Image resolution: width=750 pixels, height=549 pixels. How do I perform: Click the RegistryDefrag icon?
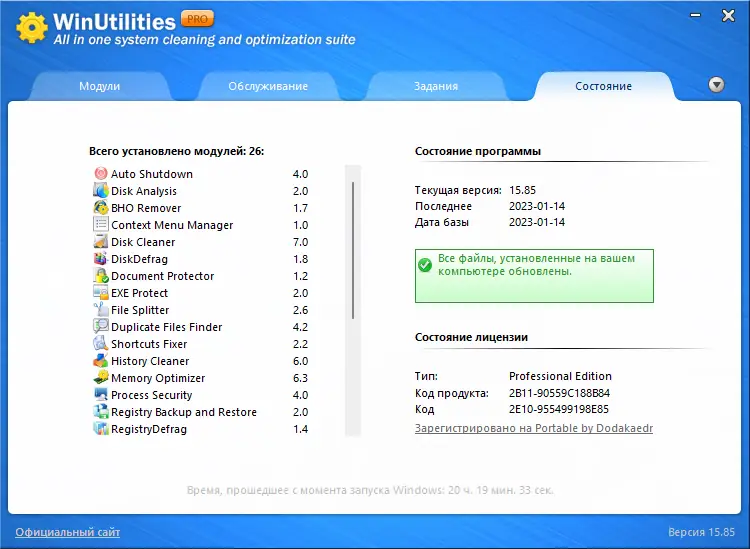pos(100,428)
